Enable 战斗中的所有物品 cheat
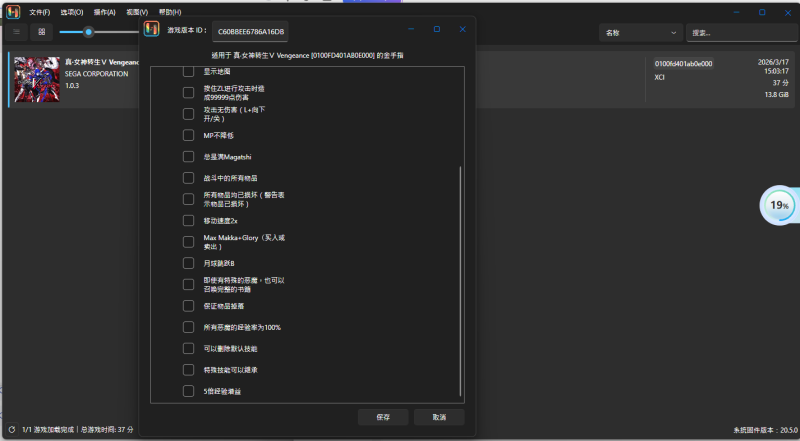The image size is (800, 441). coord(188,178)
